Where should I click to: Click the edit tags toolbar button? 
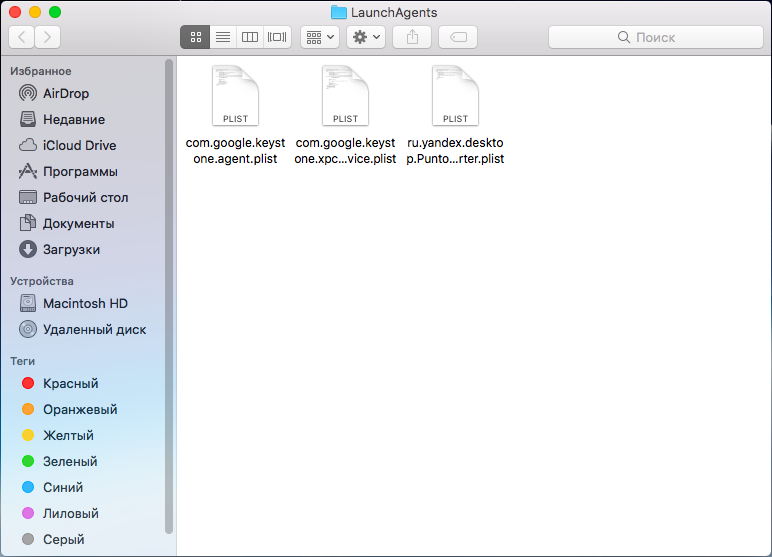coord(458,37)
